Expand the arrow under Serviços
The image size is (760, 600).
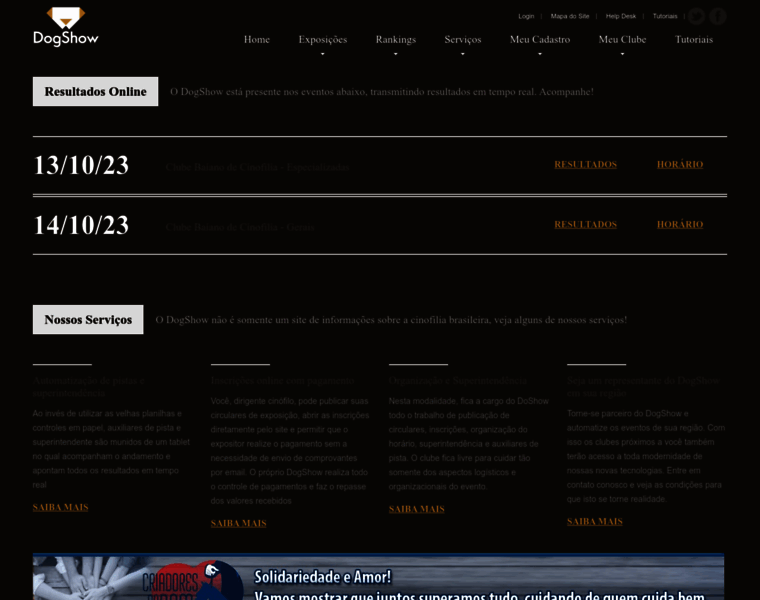tap(463, 54)
